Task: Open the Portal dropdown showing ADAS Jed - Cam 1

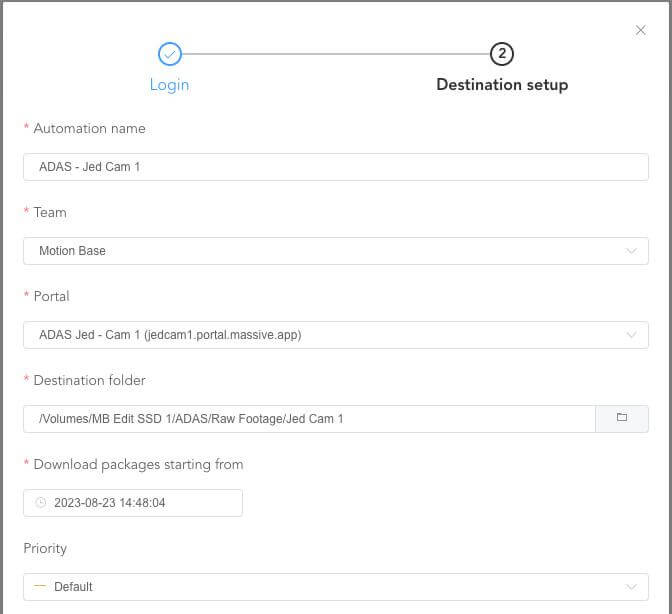Action: 336,335
